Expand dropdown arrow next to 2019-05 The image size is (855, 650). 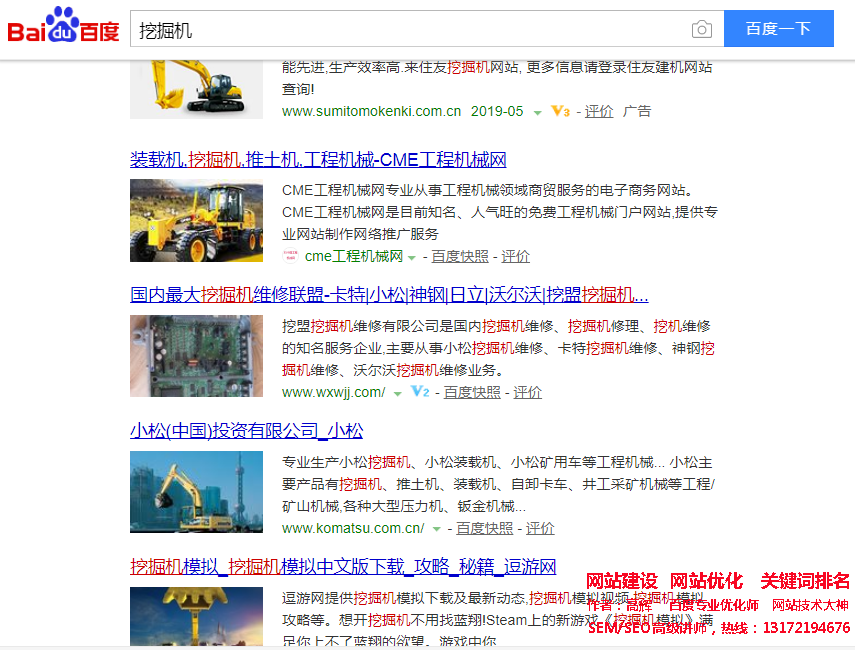point(537,113)
